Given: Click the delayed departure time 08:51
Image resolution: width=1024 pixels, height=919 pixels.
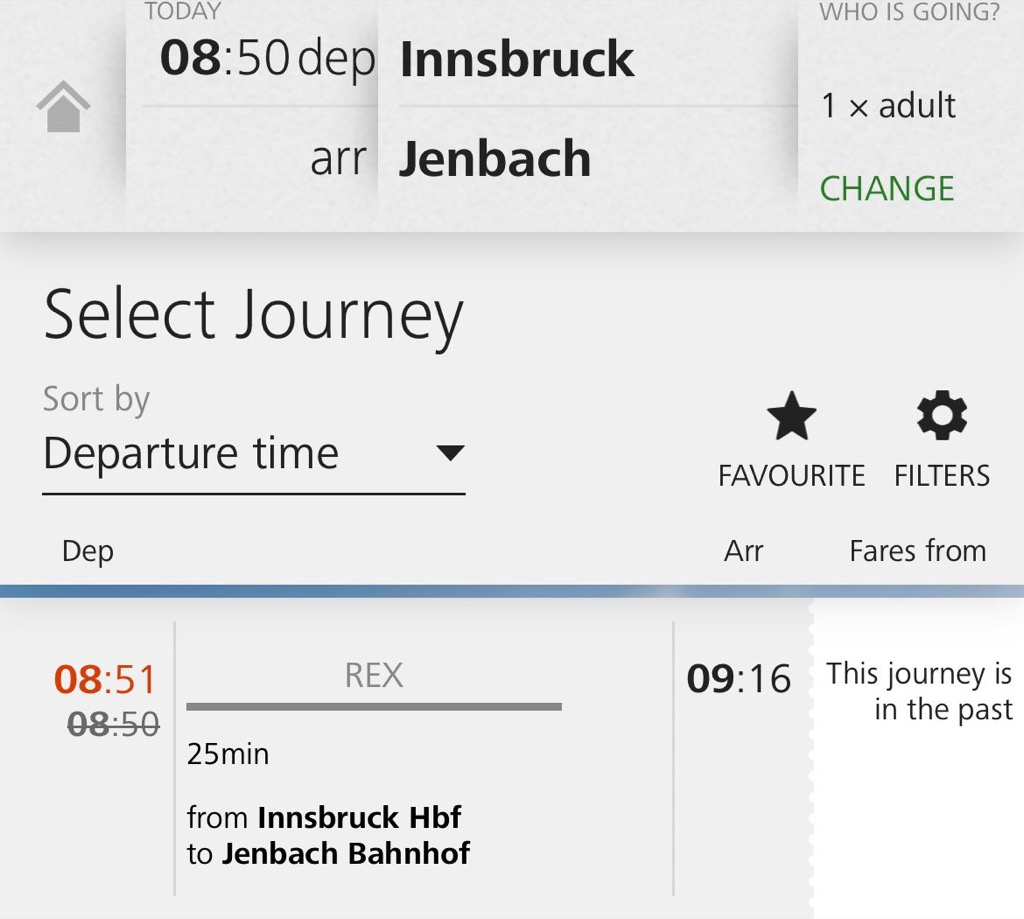Looking at the screenshot, I should [105, 680].
